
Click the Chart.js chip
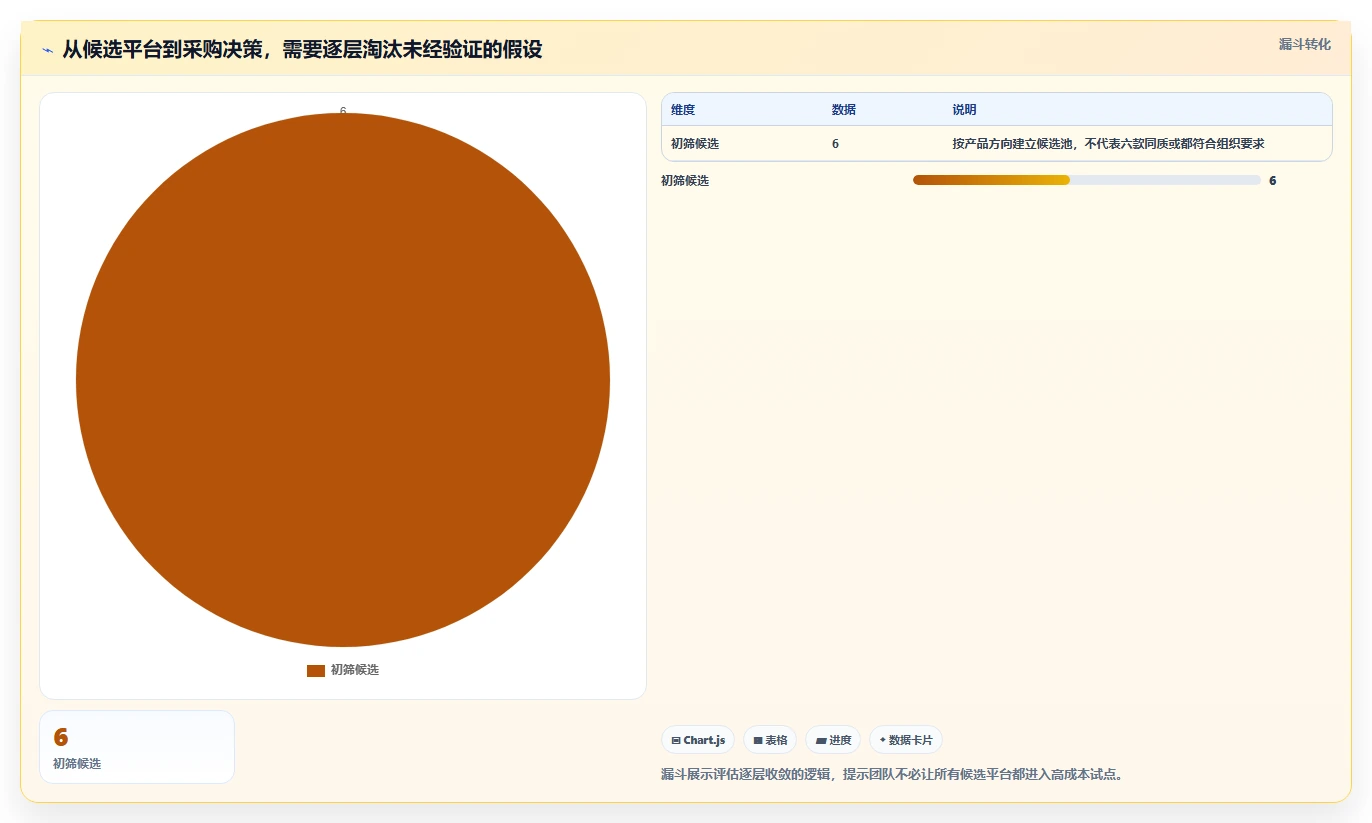click(698, 740)
